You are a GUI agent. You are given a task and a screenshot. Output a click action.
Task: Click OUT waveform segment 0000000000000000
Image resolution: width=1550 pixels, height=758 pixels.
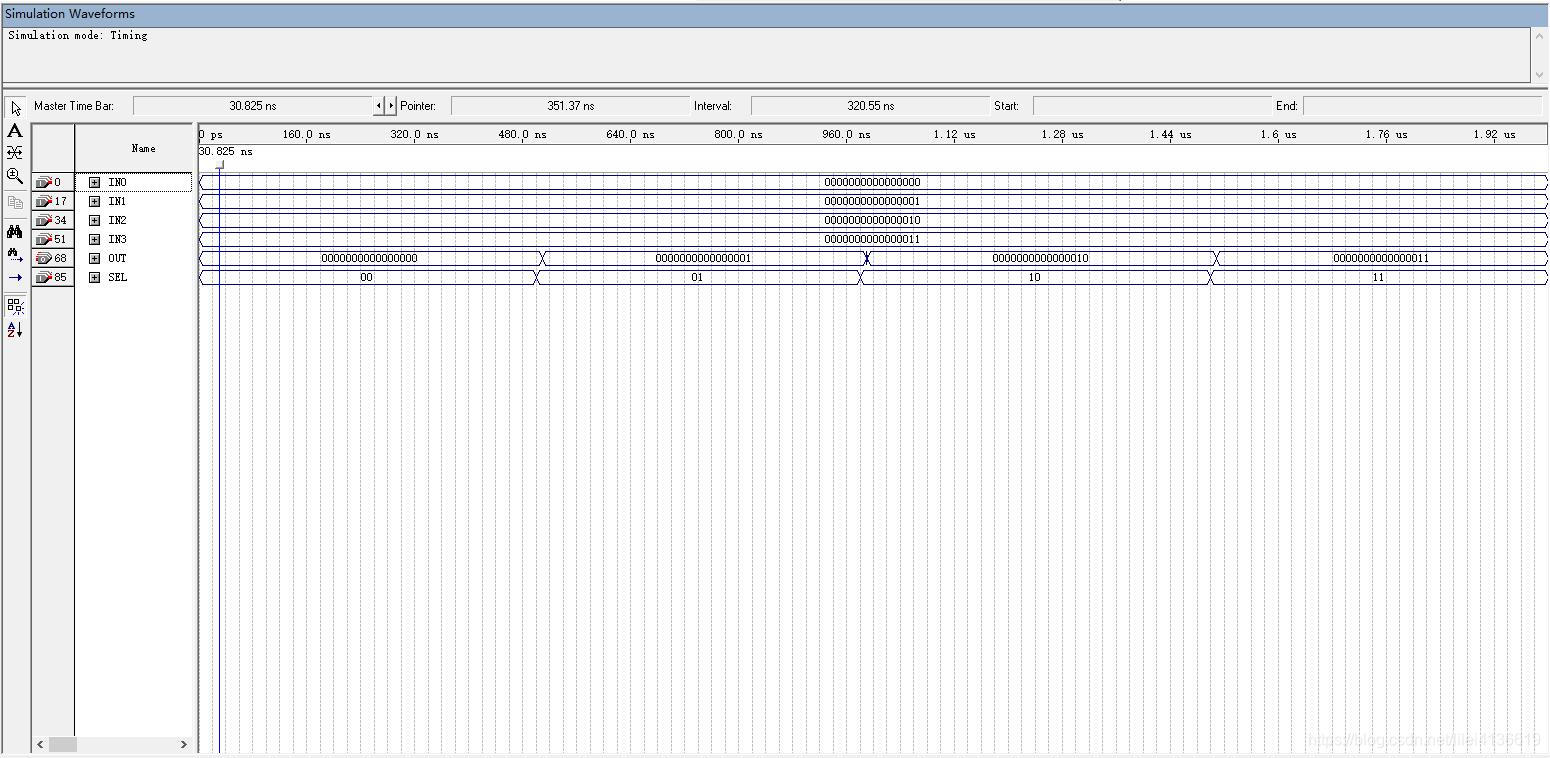[x=369, y=258]
